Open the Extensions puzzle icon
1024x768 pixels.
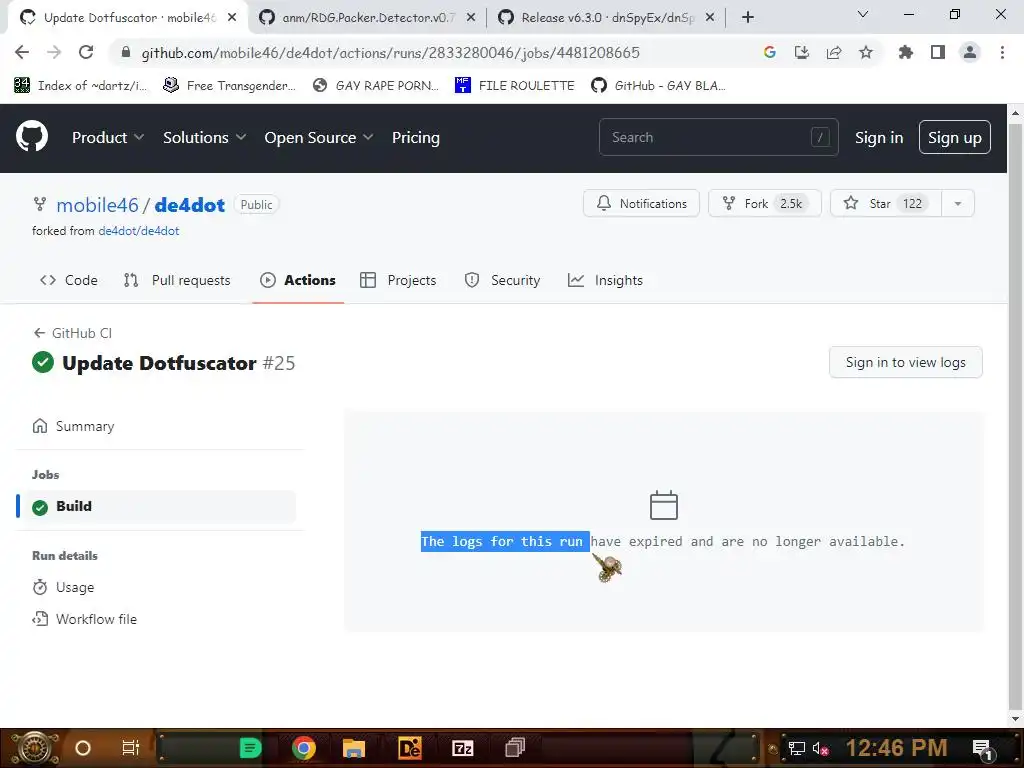click(x=905, y=52)
